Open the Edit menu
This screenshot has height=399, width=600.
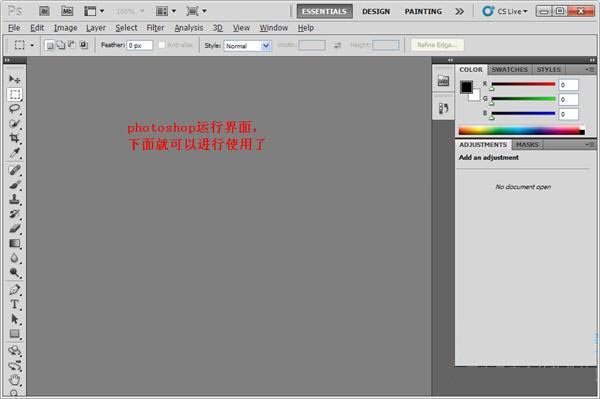[37, 28]
